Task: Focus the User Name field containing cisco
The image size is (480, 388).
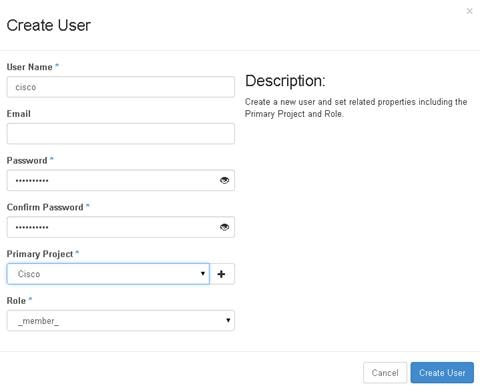Action: tap(121, 87)
